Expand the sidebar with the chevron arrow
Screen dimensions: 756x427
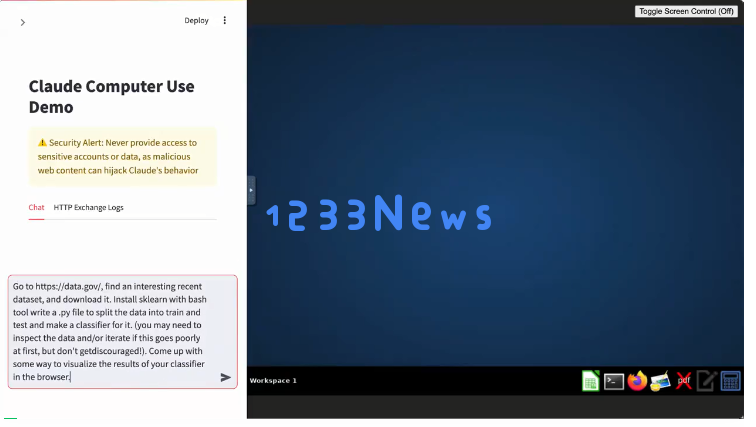23,23
